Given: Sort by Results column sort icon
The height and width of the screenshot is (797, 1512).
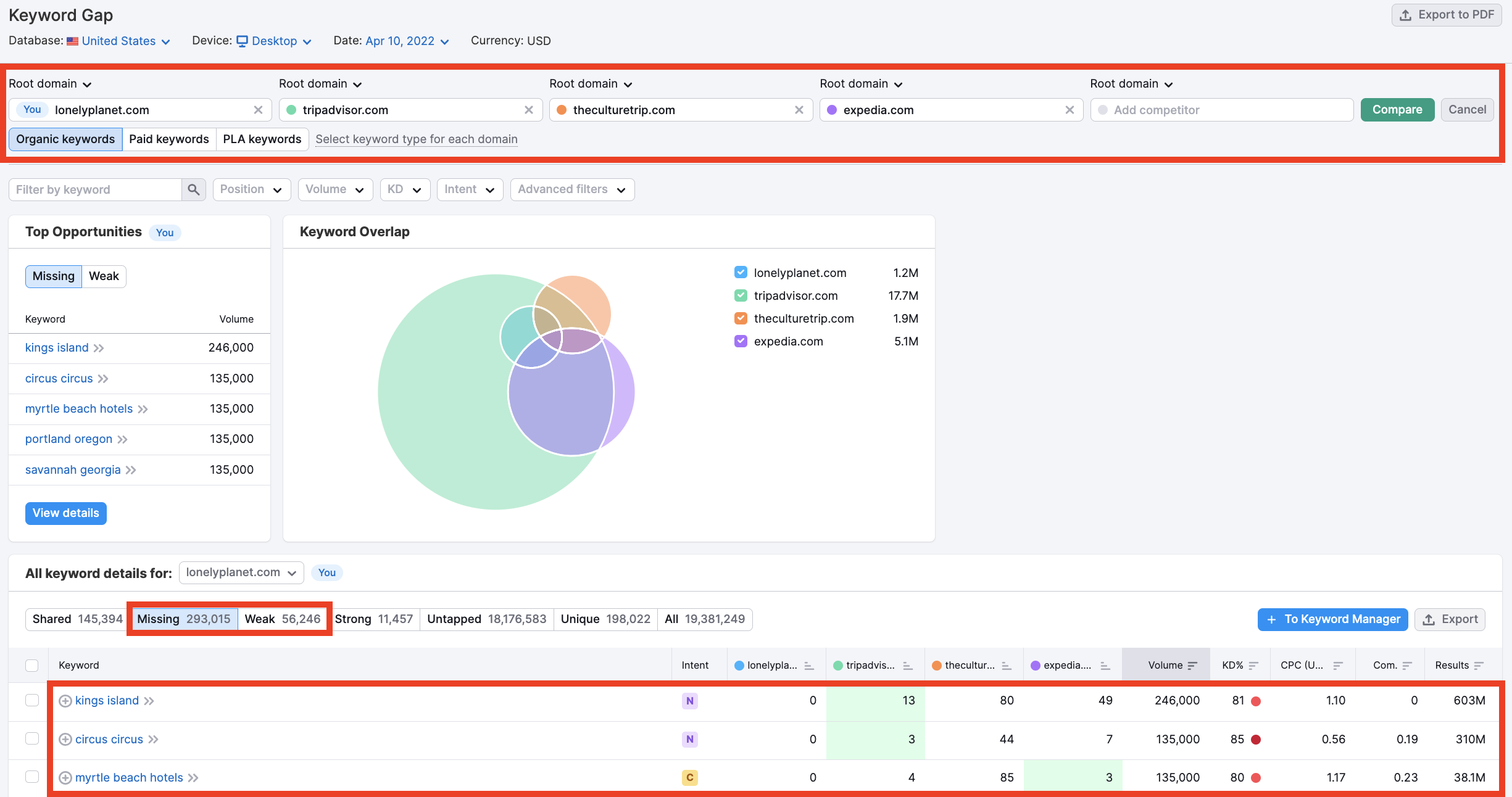Looking at the screenshot, I should click(x=1479, y=666).
